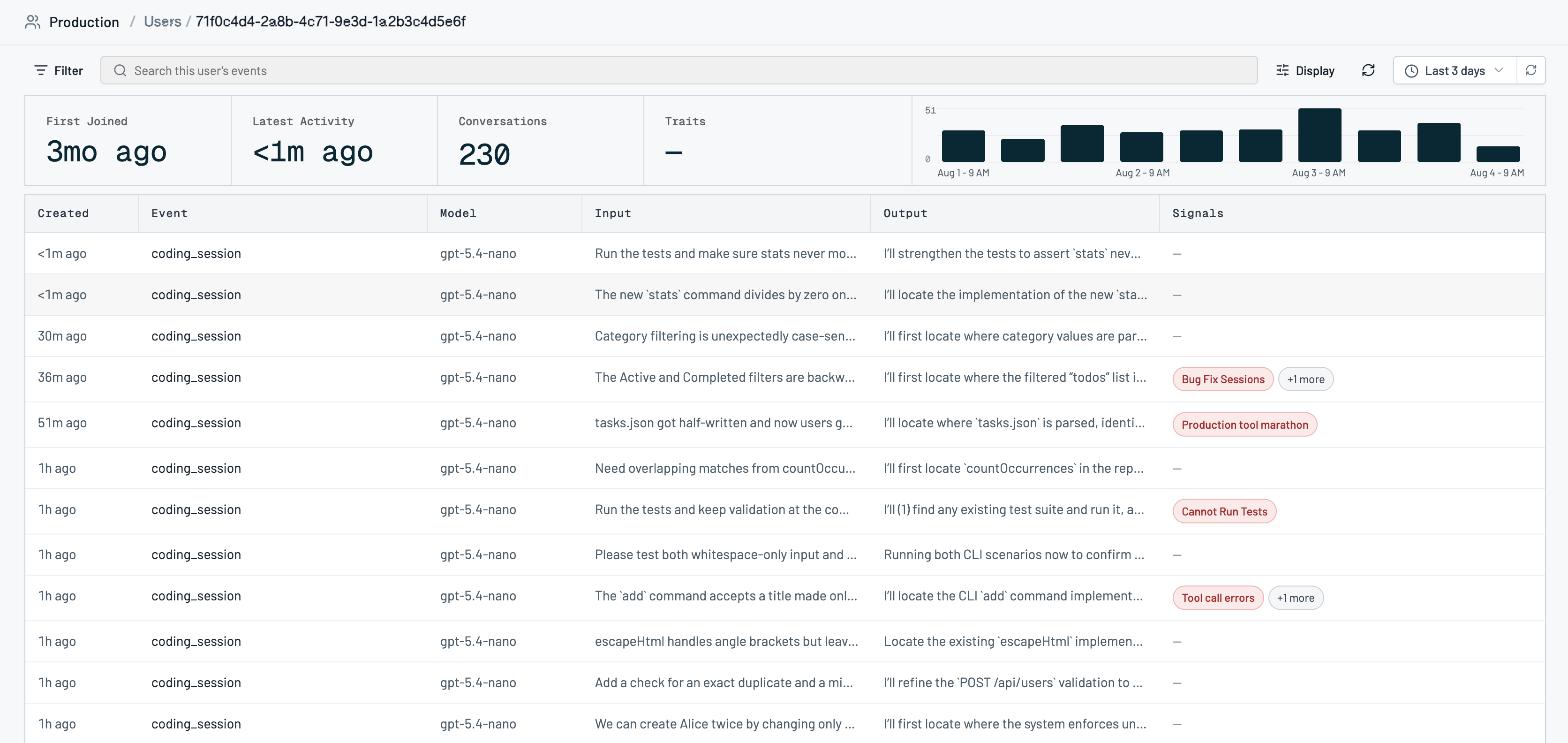
Task: Open row 'Need overlapping matches from countOccu...'
Action: click(x=784, y=468)
